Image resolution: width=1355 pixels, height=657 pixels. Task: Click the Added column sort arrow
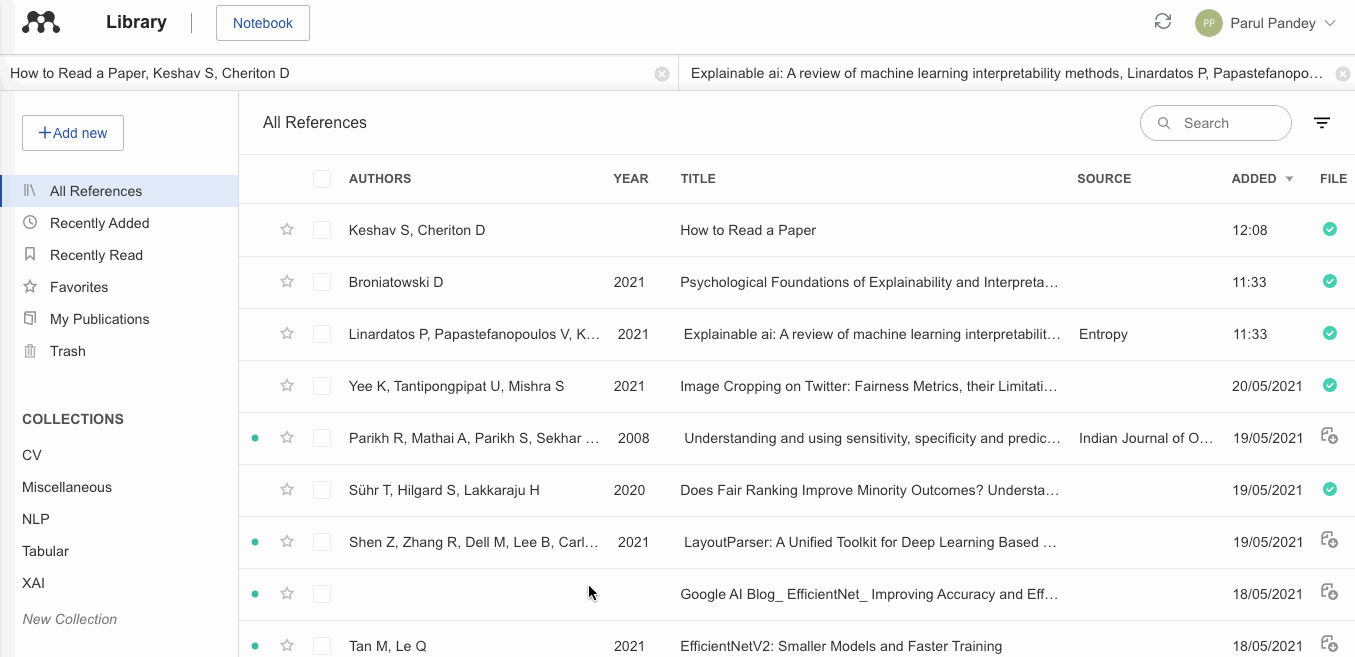click(1289, 179)
